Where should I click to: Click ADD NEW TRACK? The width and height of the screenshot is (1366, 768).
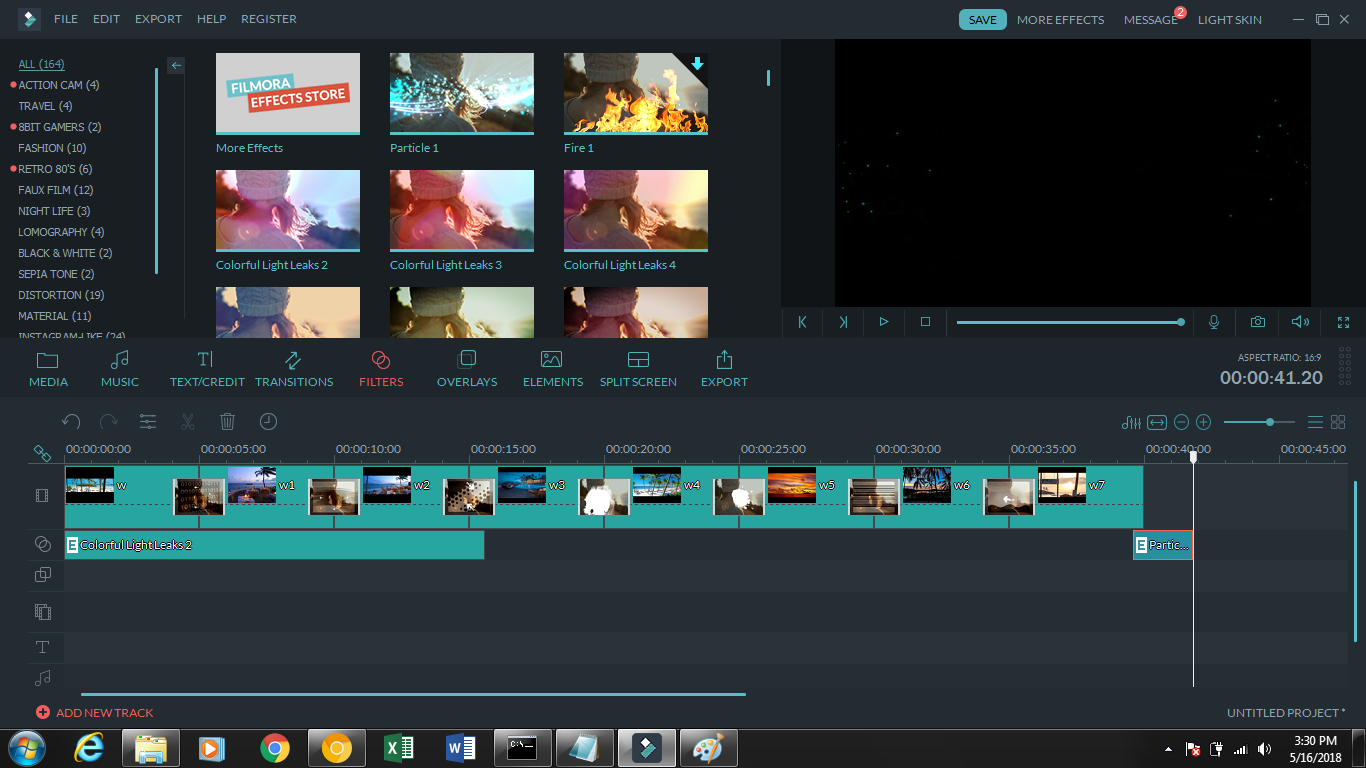coord(95,713)
